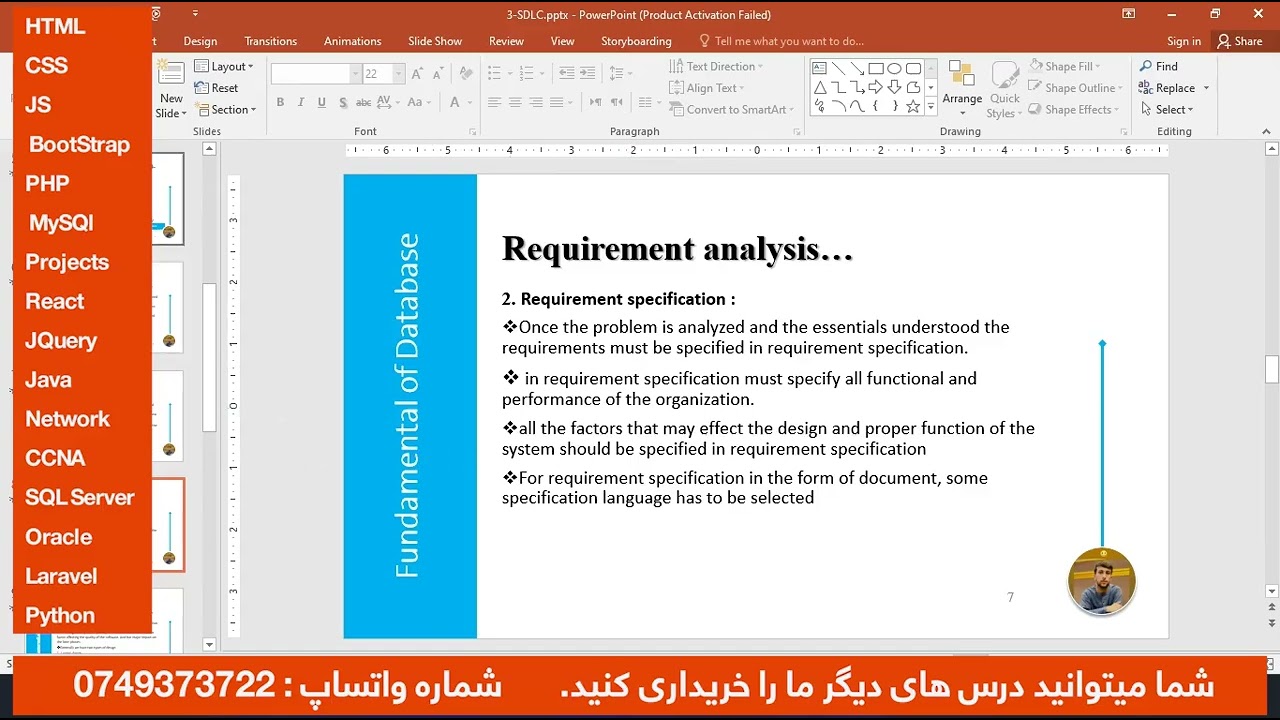The height and width of the screenshot is (720, 1280).
Task: Toggle strikethrough formatting
Action: 364,102
